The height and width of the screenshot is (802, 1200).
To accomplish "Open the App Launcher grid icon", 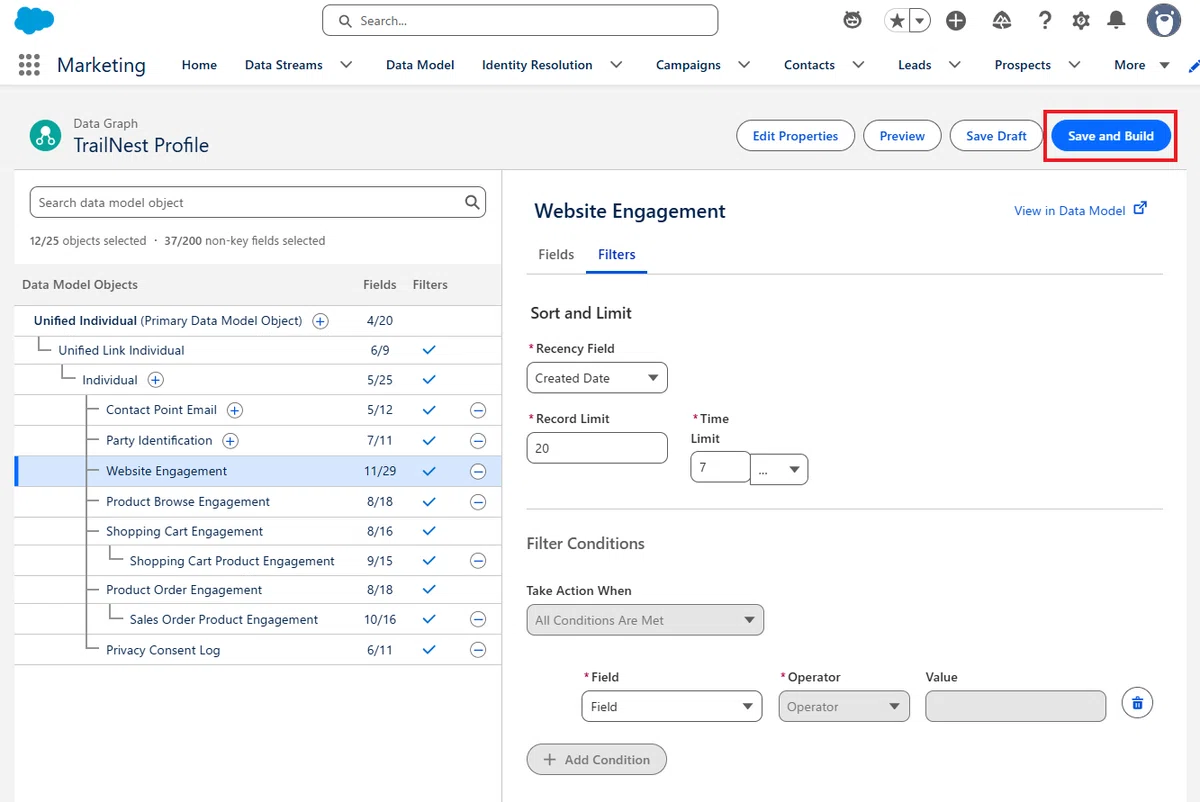I will coord(29,65).
